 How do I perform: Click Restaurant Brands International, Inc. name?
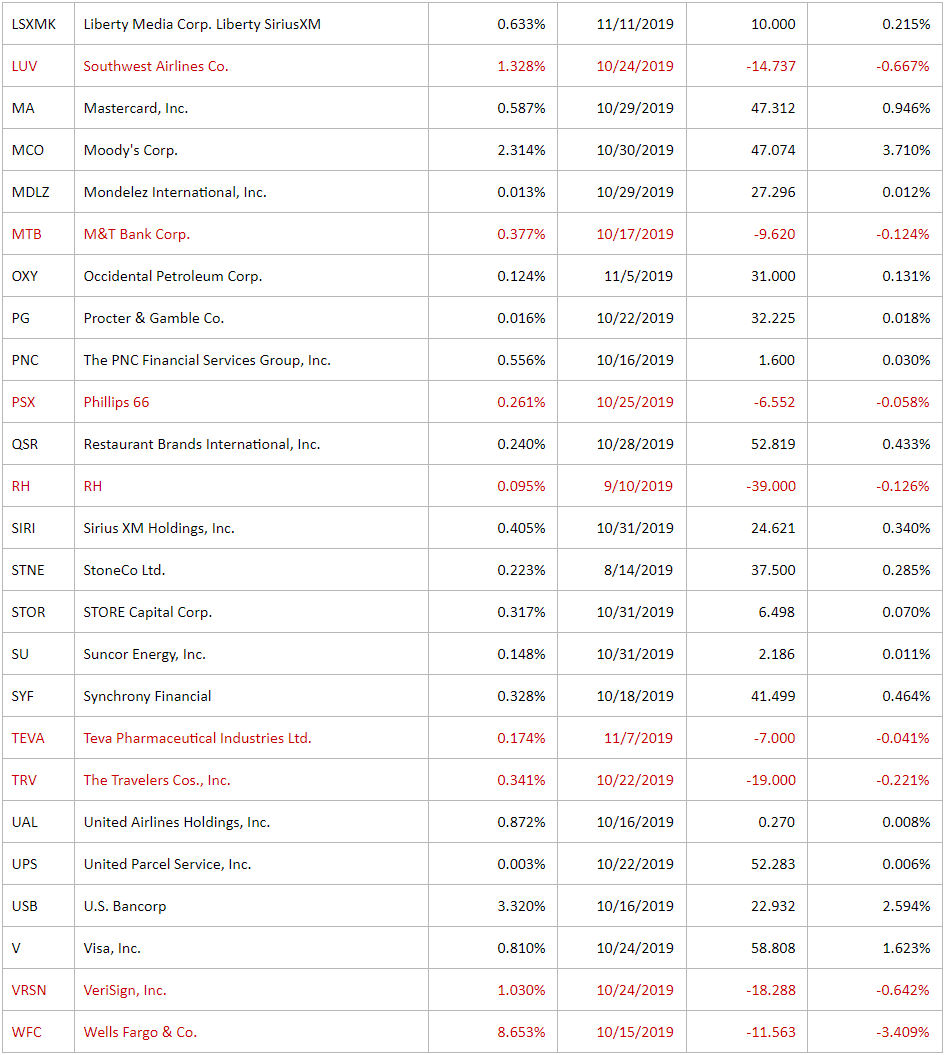tap(201, 444)
